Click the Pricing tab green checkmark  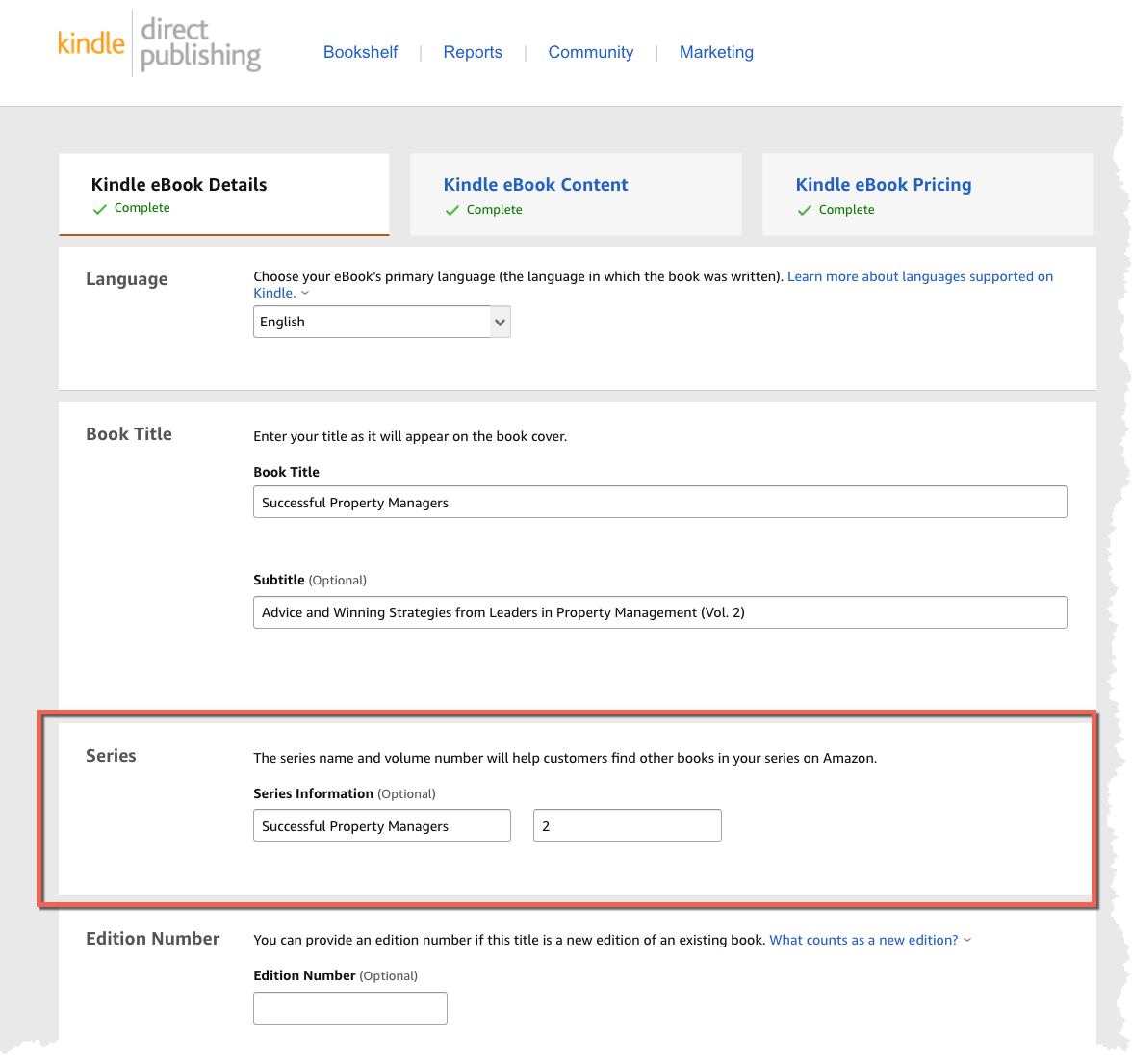click(x=805, y=210)
